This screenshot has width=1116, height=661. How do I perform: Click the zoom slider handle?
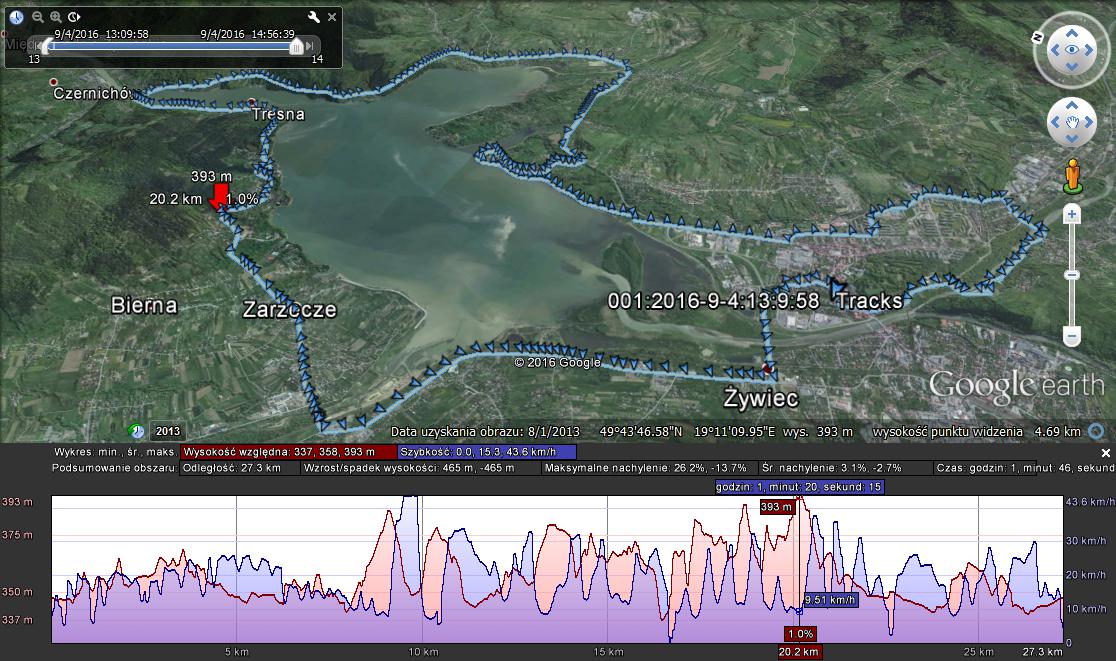[x=1071, y=274]
